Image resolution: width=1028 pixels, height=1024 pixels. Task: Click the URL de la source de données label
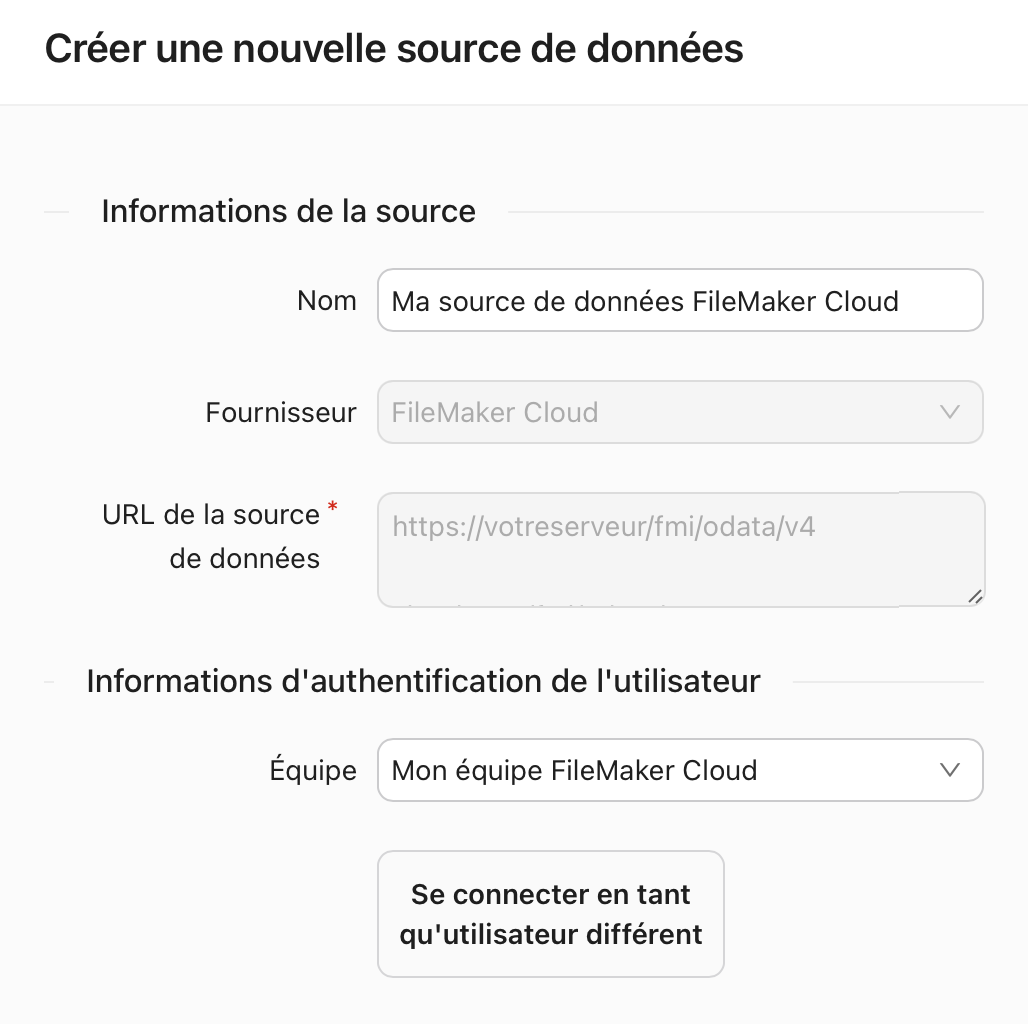(x=213, y=536)
